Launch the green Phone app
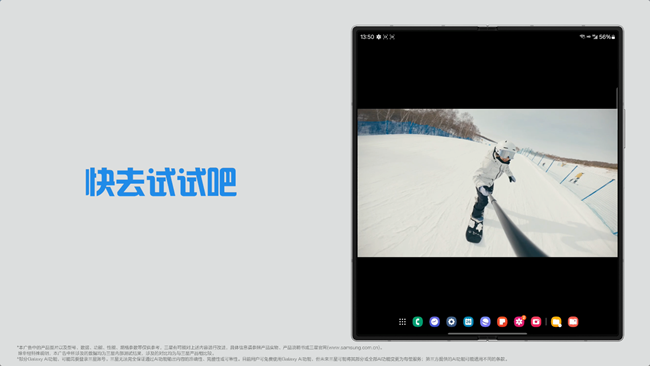Screen dimensions: 650x366 (x=417, y=322)
